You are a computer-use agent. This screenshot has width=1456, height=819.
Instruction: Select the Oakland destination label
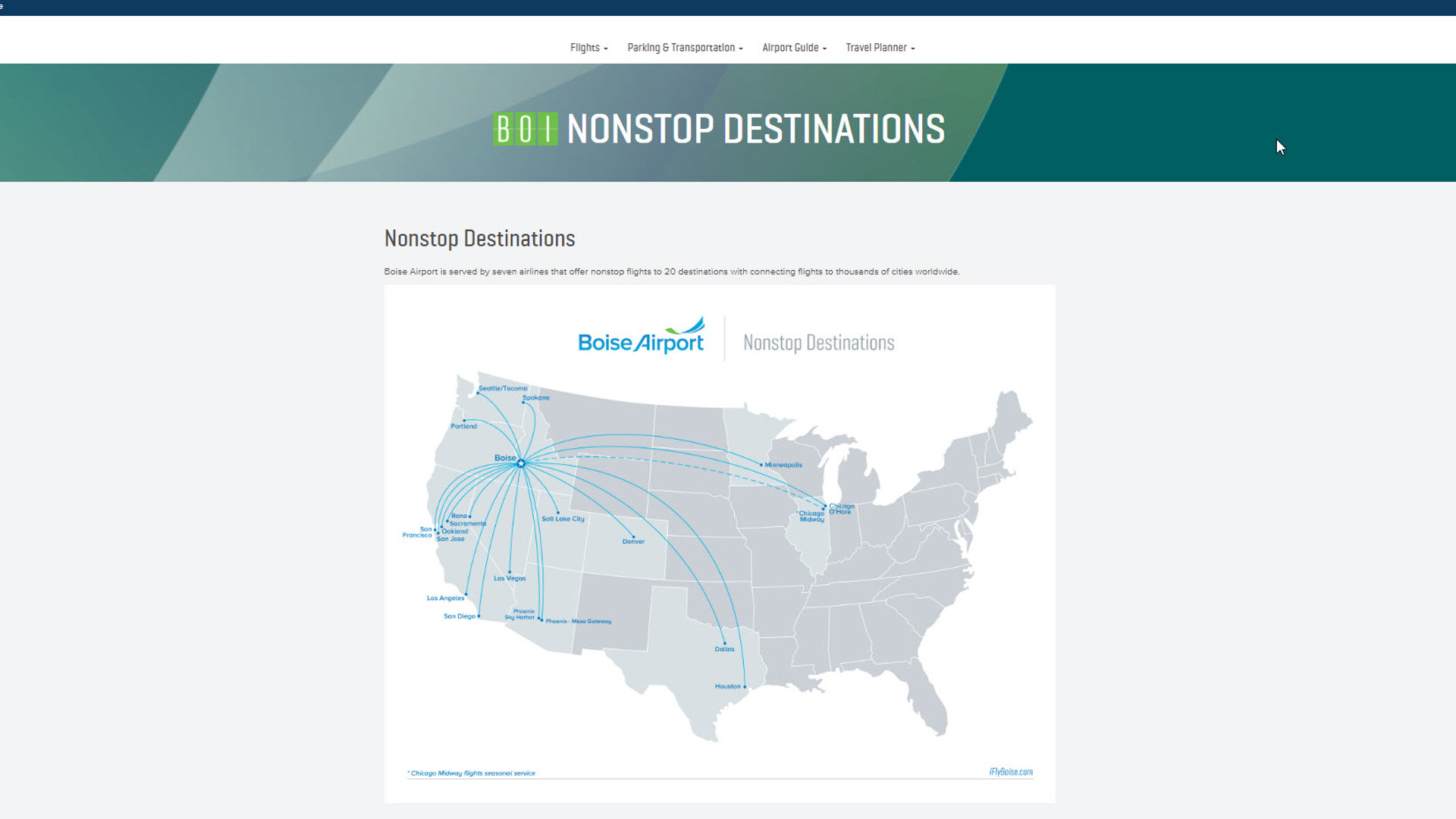(454, 531)
